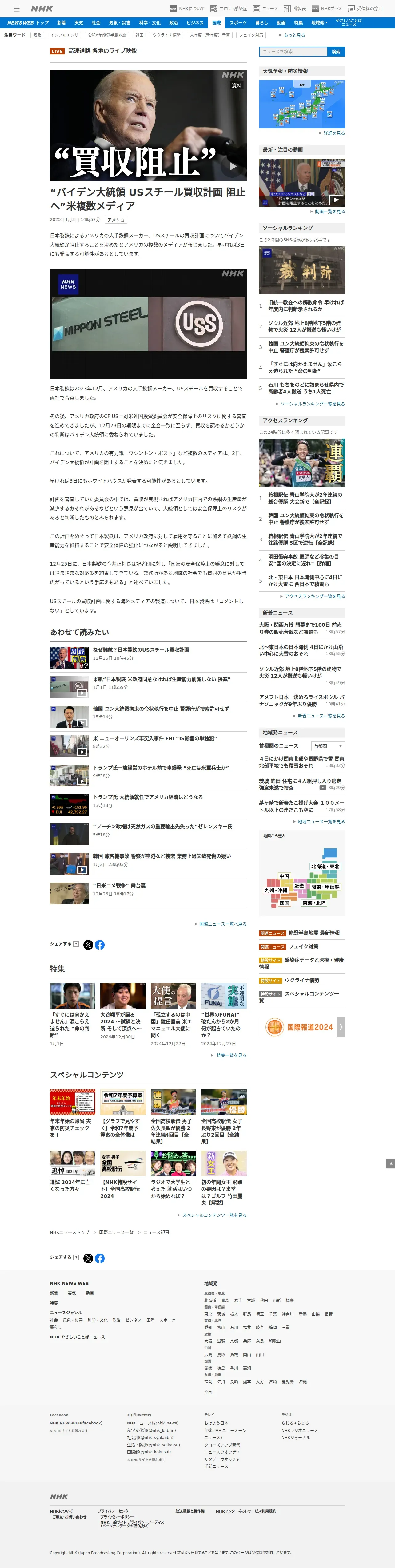Open NHKについて header link

click(x=187, y=9)
